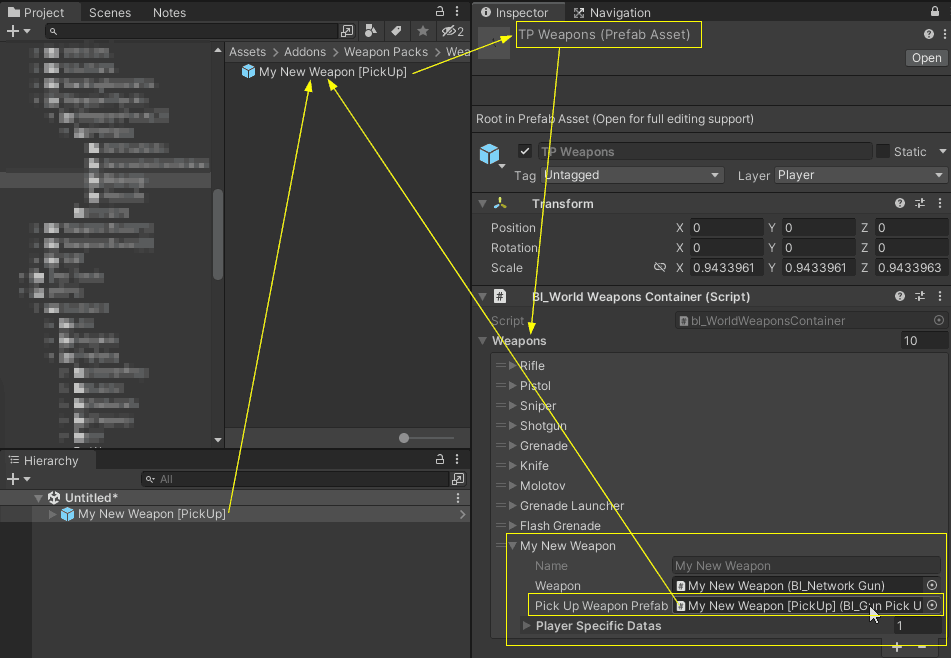Click the Search by Type filter icon
The image size is (951, 658).
pos(372,31)
